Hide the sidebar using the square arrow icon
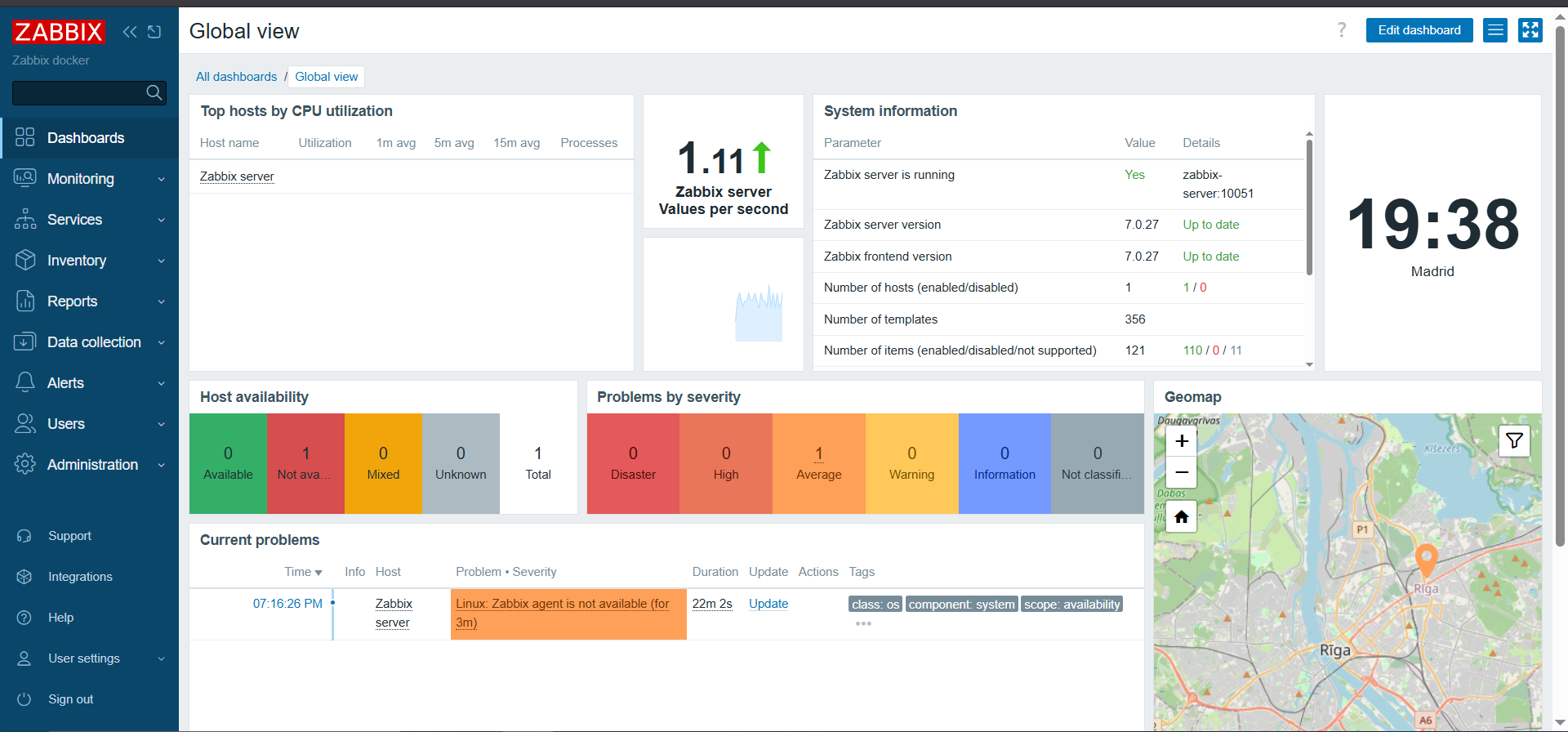1568x732 pixels. pyautogui.click(x=154, y=32)
